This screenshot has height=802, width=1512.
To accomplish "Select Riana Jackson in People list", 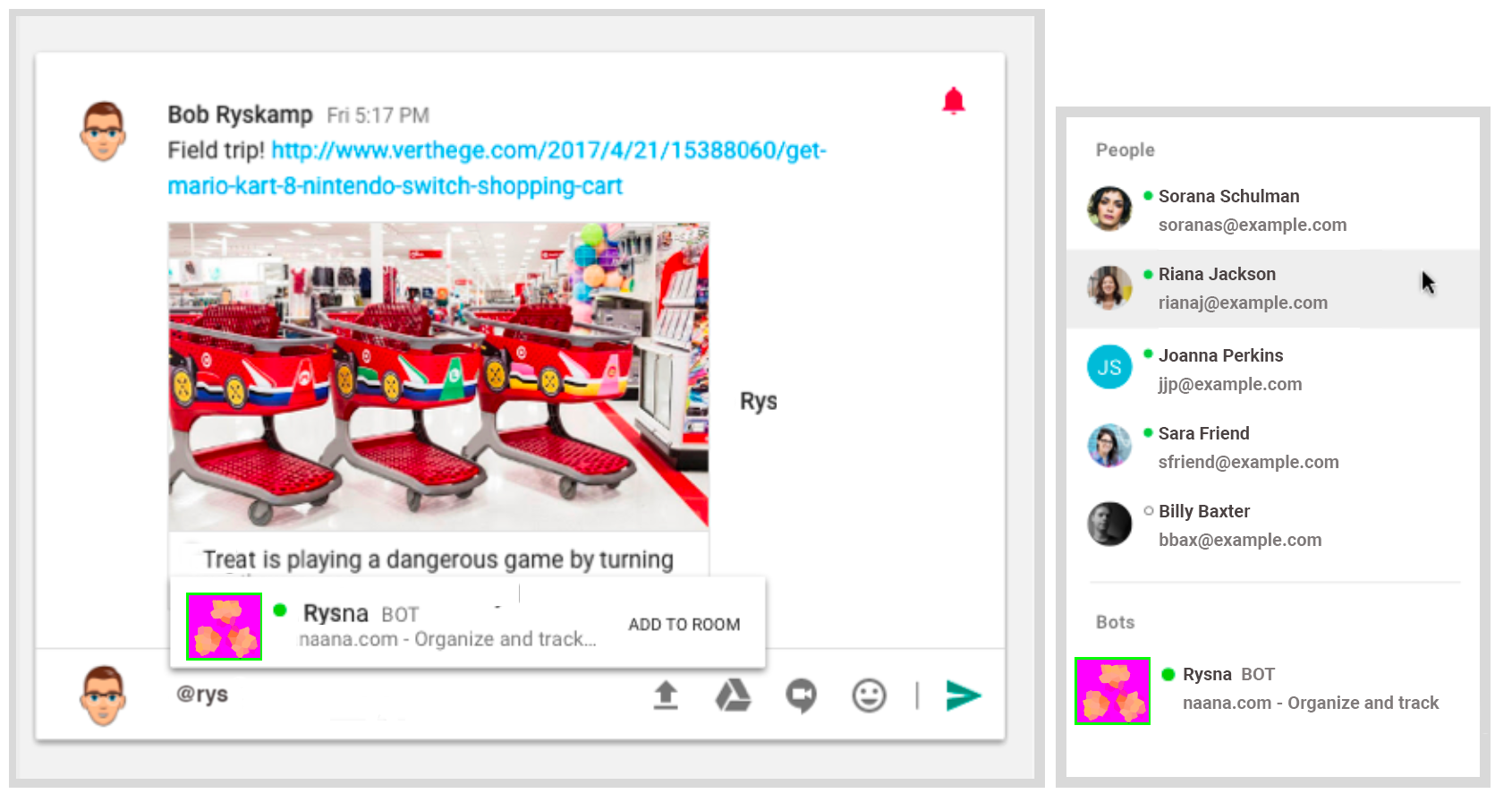I will click(x=1217, y=274).
